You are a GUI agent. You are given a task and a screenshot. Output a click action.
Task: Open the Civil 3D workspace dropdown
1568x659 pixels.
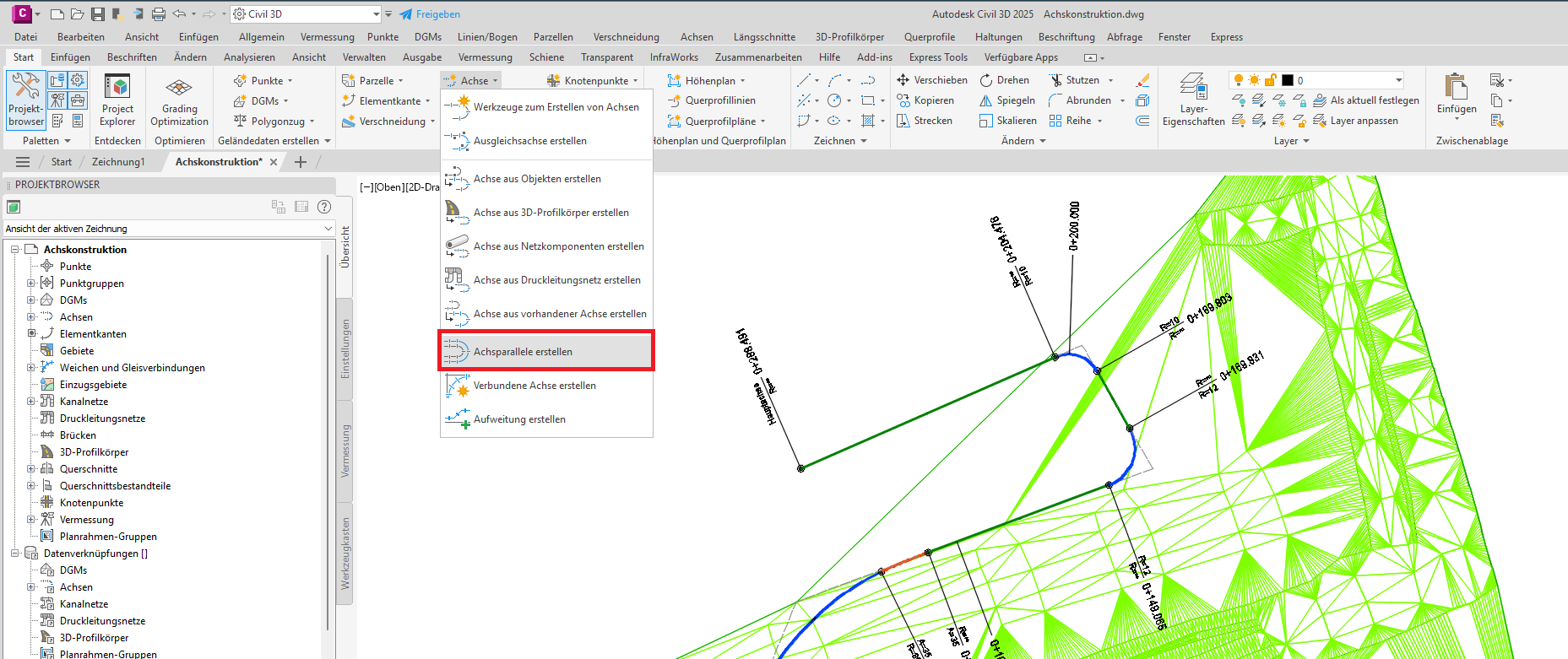pyautogui.click(x=377, y=14)
